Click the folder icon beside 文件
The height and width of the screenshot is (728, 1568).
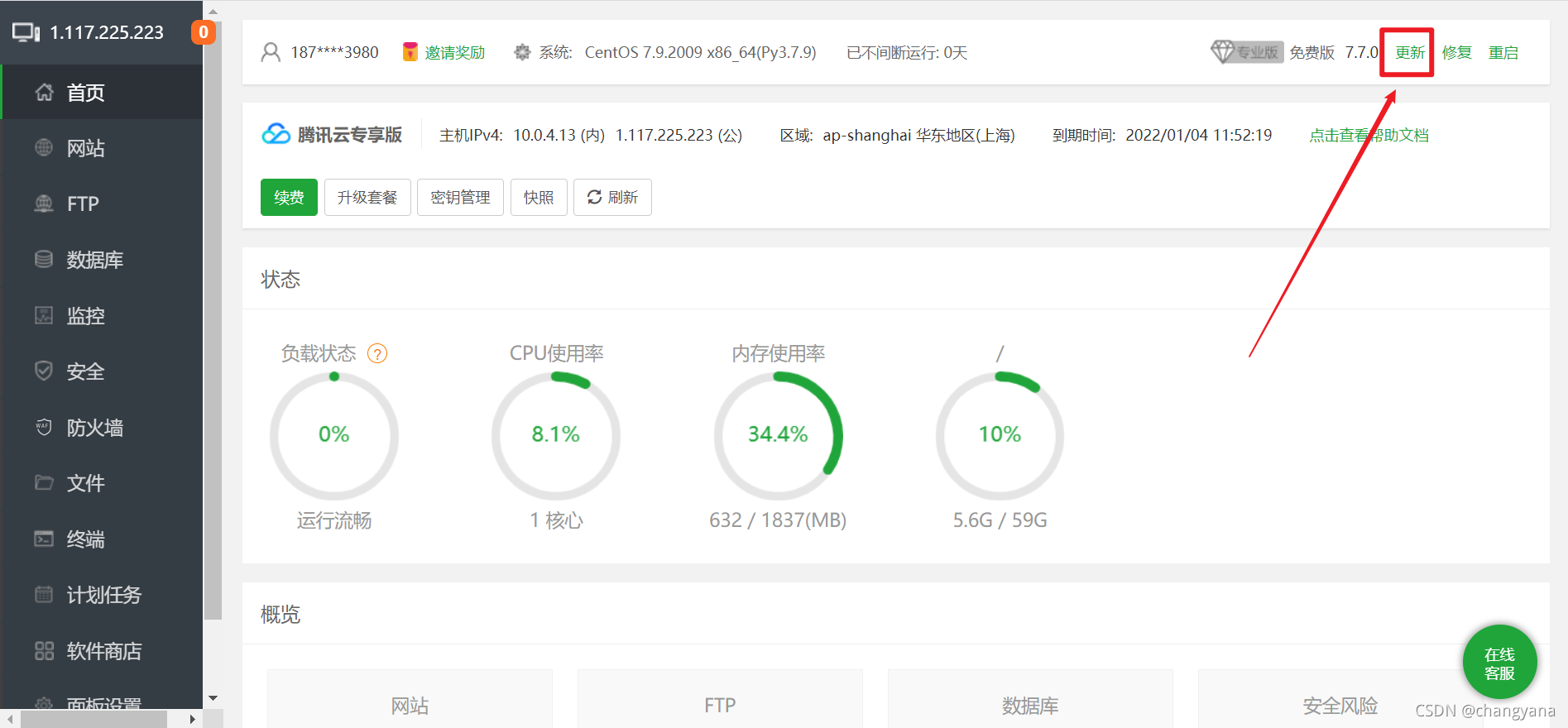click(x=44, y=482)
